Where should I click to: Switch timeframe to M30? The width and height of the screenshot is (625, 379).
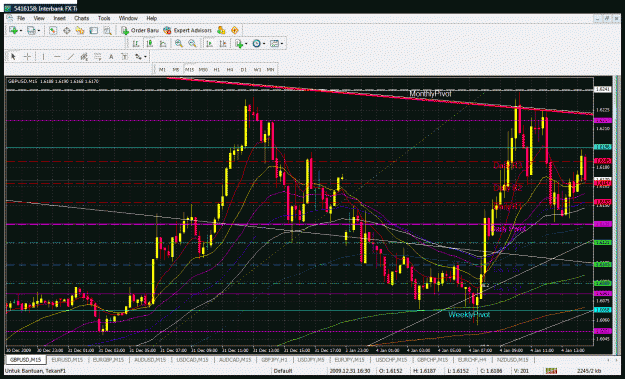[x=203, y=69]
